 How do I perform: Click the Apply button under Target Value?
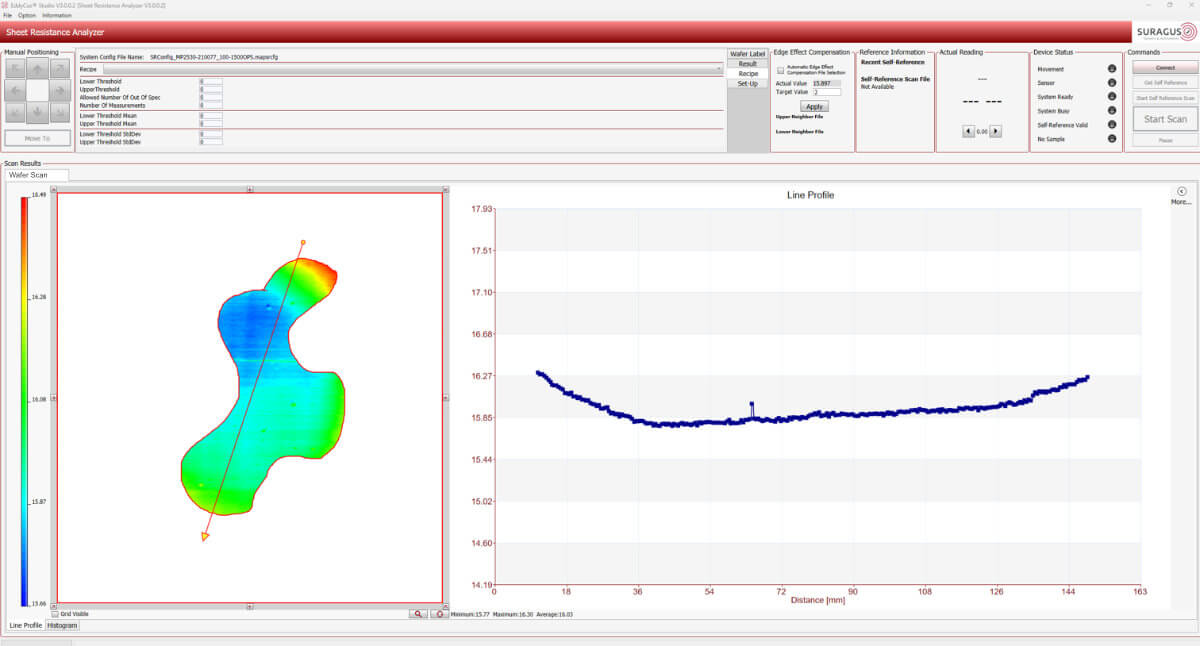point(816,106)
